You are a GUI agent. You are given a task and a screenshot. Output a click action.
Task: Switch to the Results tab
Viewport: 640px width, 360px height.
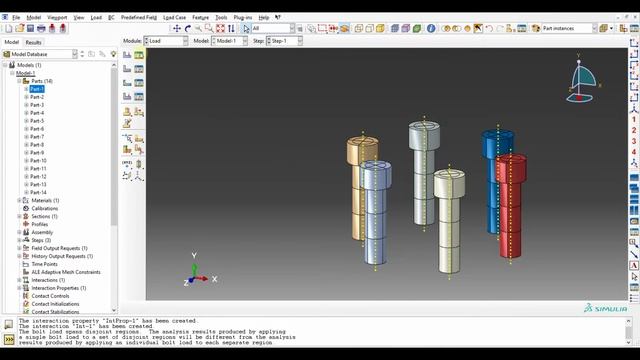[x=33, y=42]
